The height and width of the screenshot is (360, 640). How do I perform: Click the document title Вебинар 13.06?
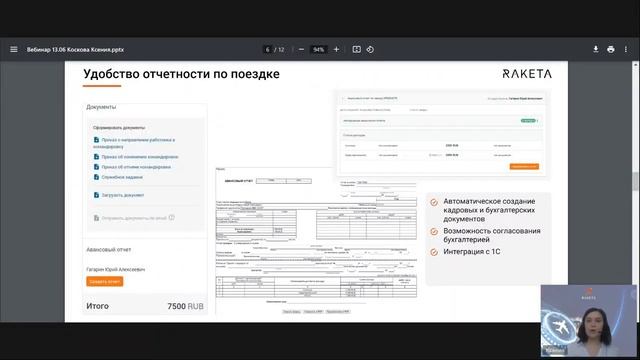75,49
